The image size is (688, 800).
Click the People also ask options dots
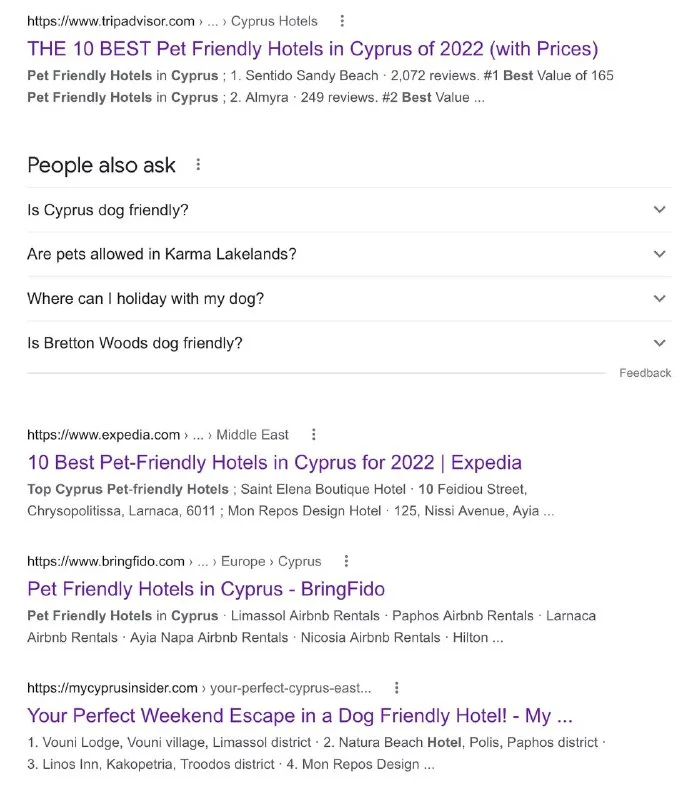tap(198, 165)
